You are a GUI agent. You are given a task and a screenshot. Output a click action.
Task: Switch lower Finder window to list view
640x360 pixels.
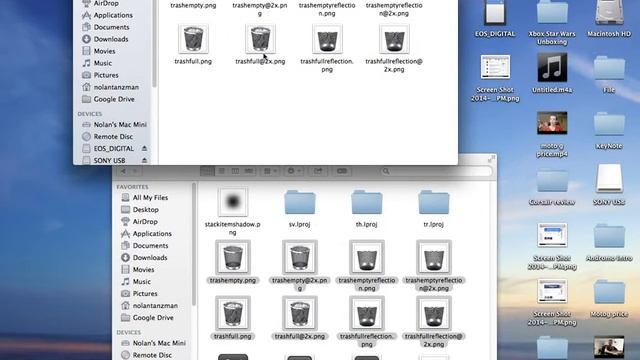click(x=222, y=171)
